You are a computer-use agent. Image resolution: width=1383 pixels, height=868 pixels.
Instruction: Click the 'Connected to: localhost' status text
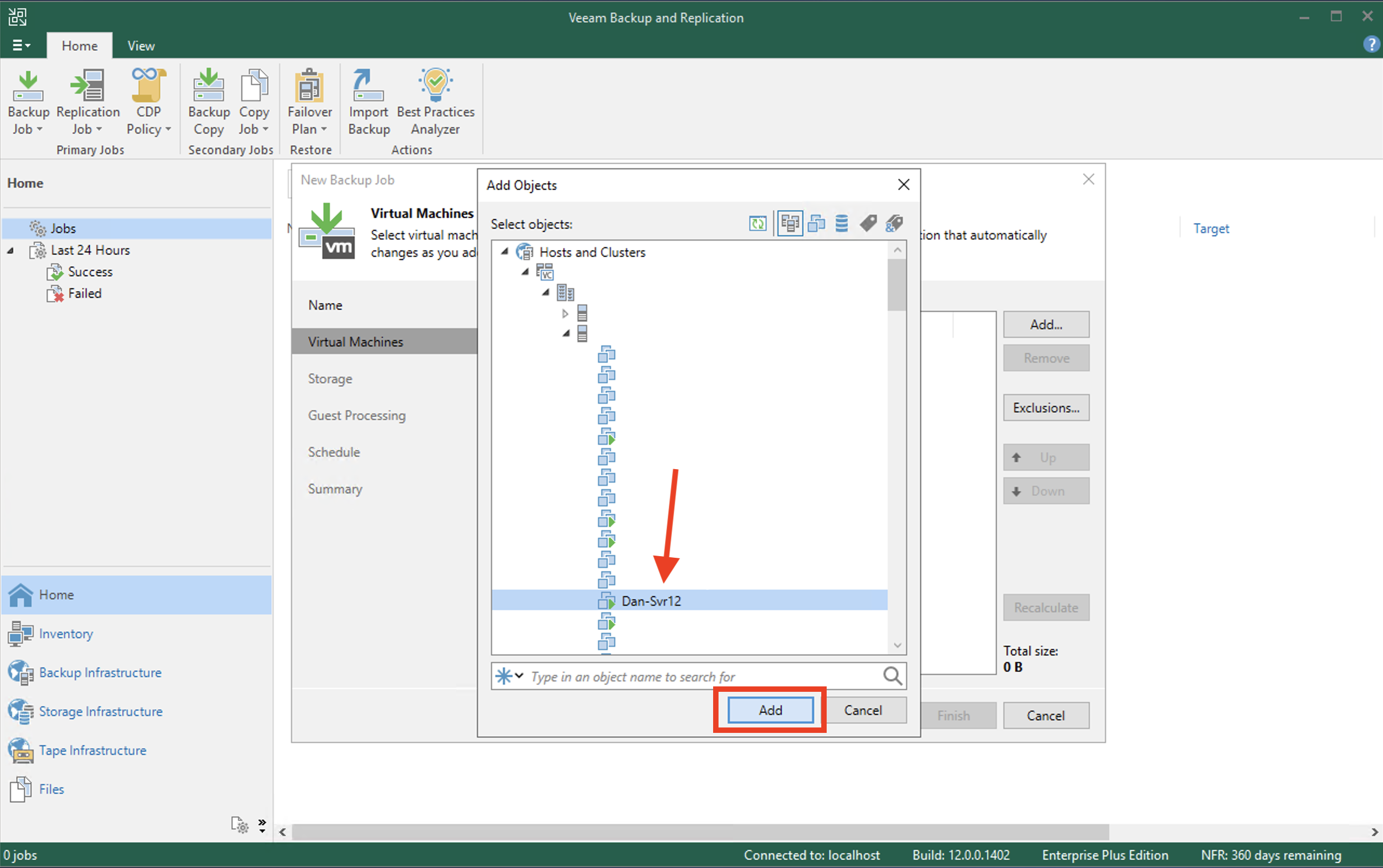pyautogui.click(x=812, y=855)
